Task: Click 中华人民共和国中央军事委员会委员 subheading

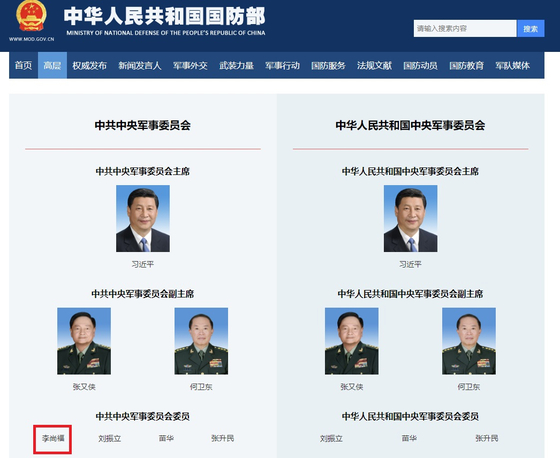Action: tap(410, 417)
